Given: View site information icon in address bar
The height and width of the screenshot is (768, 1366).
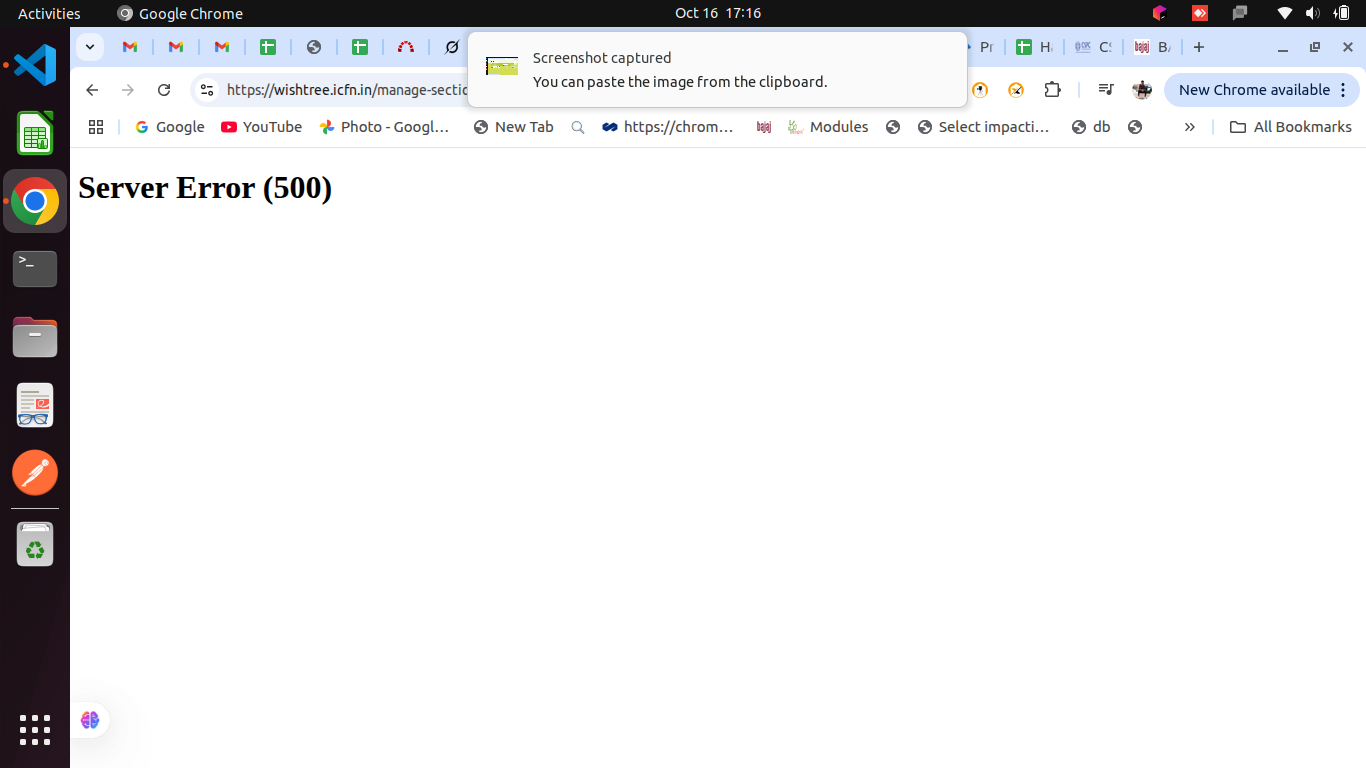Looking at the screenshot, I should (207, 90).
